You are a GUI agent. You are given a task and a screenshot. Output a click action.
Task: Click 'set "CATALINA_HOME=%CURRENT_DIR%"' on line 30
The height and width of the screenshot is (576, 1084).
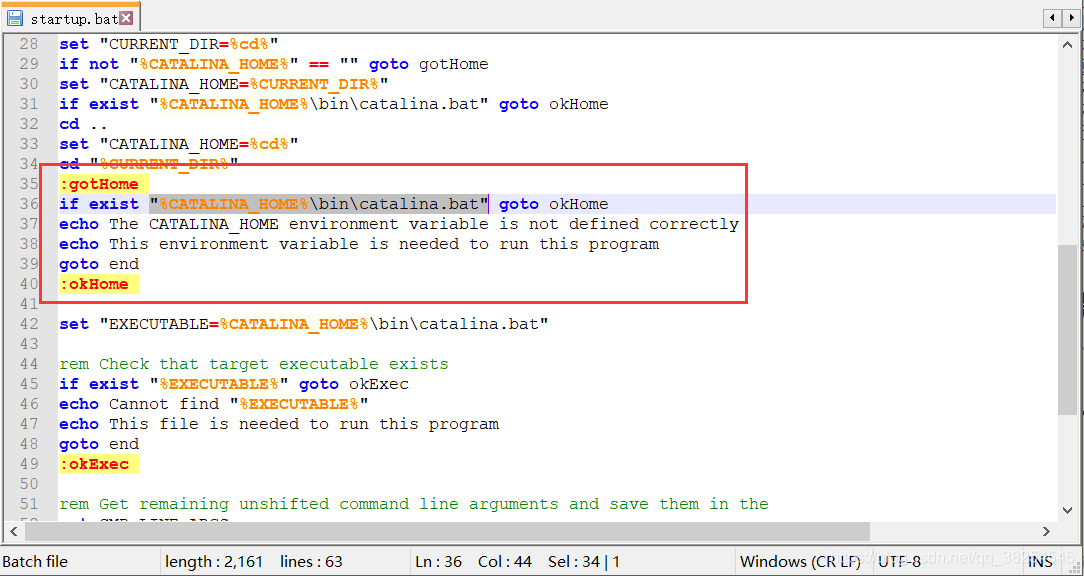click(x=224, y=84)
